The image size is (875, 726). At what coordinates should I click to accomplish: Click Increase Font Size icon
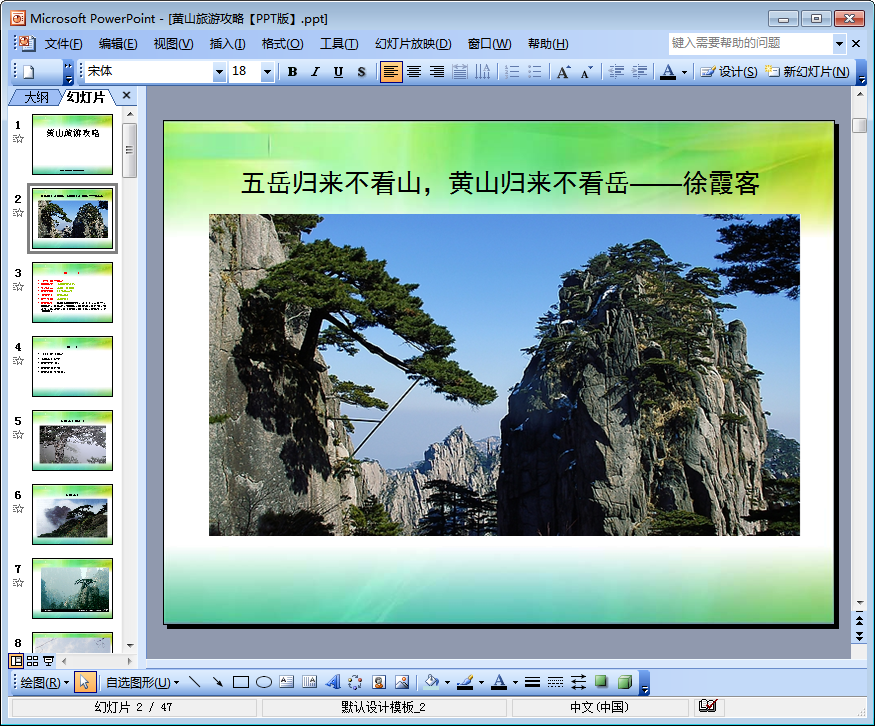pyautogui.click(x=563, y=71)
